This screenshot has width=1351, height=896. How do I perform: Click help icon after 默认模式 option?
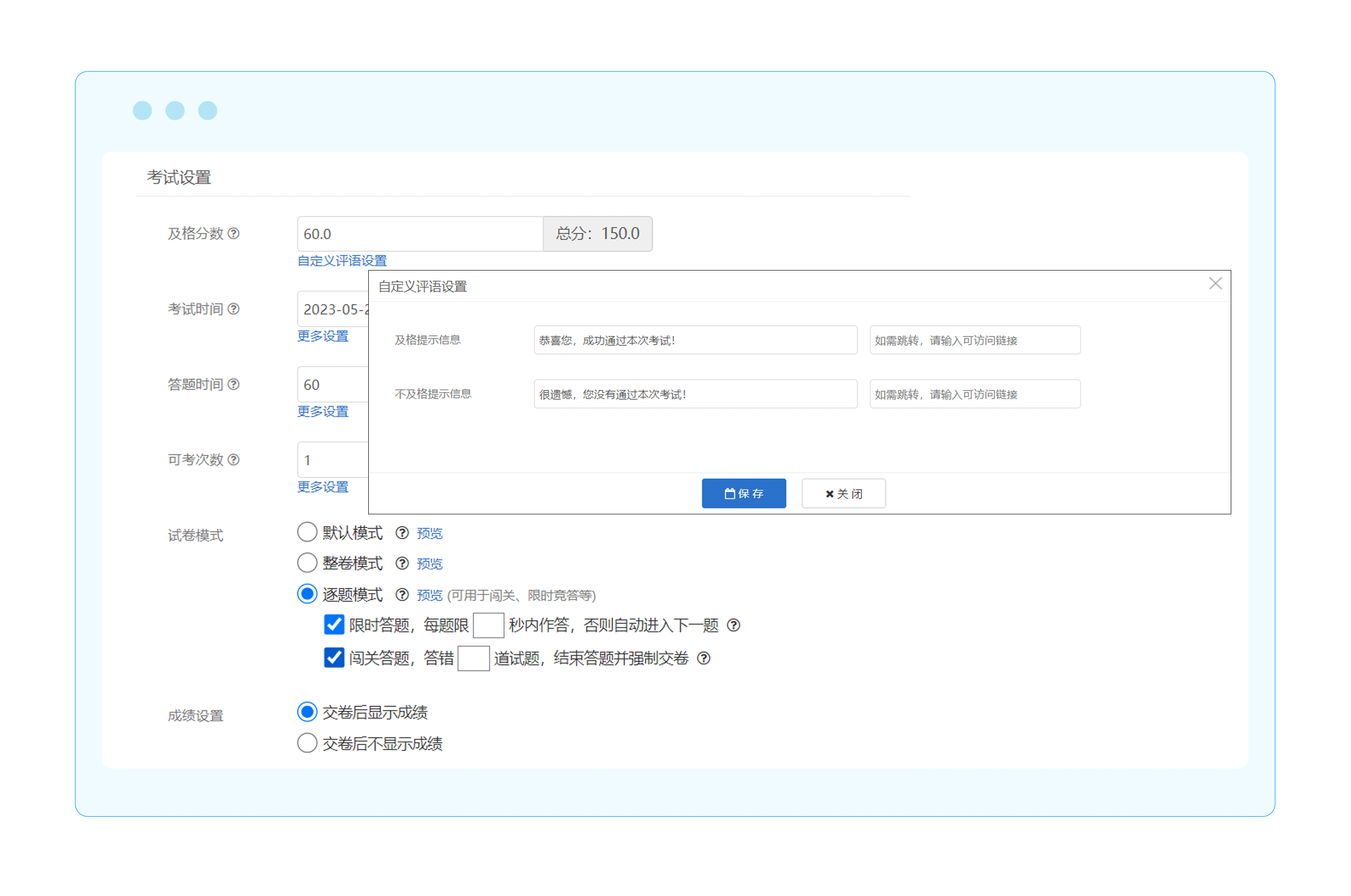pos(402,532)
